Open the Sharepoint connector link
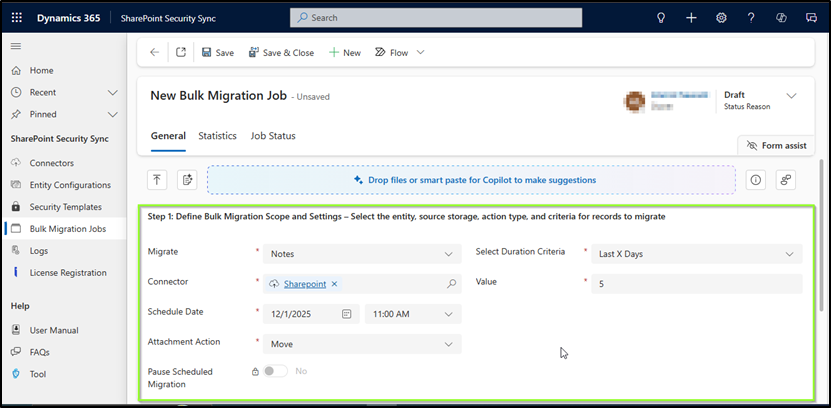 click(x=305, y=284)
